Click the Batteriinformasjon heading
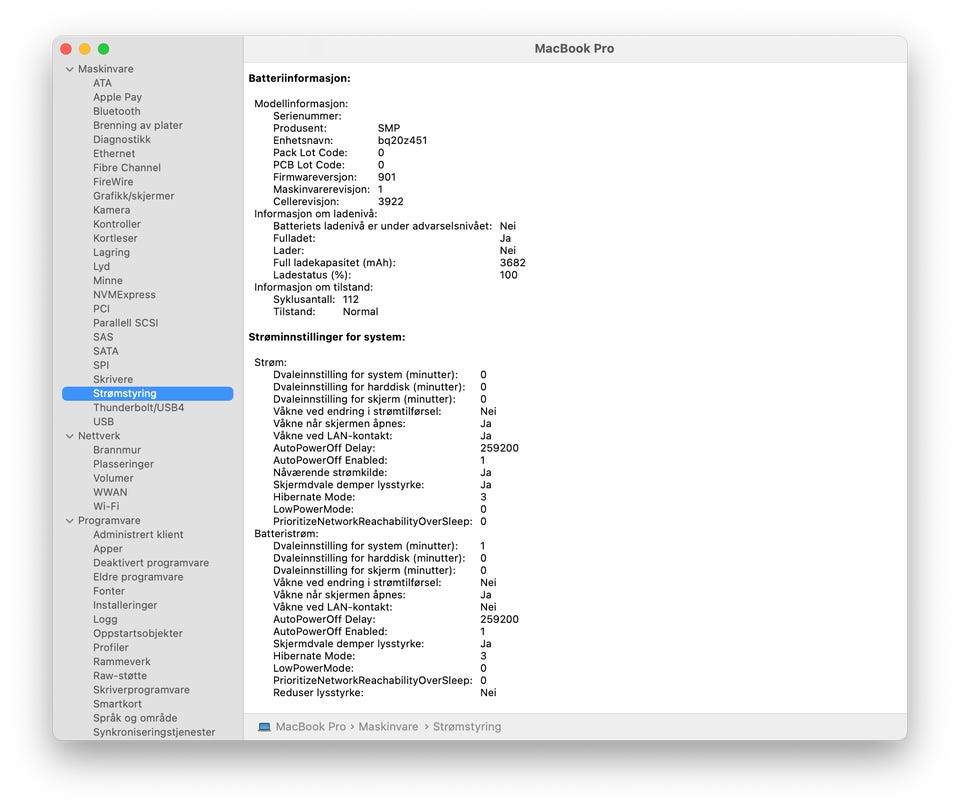The height and width of the screenshot is (810, 960). (x=299, y=78)
